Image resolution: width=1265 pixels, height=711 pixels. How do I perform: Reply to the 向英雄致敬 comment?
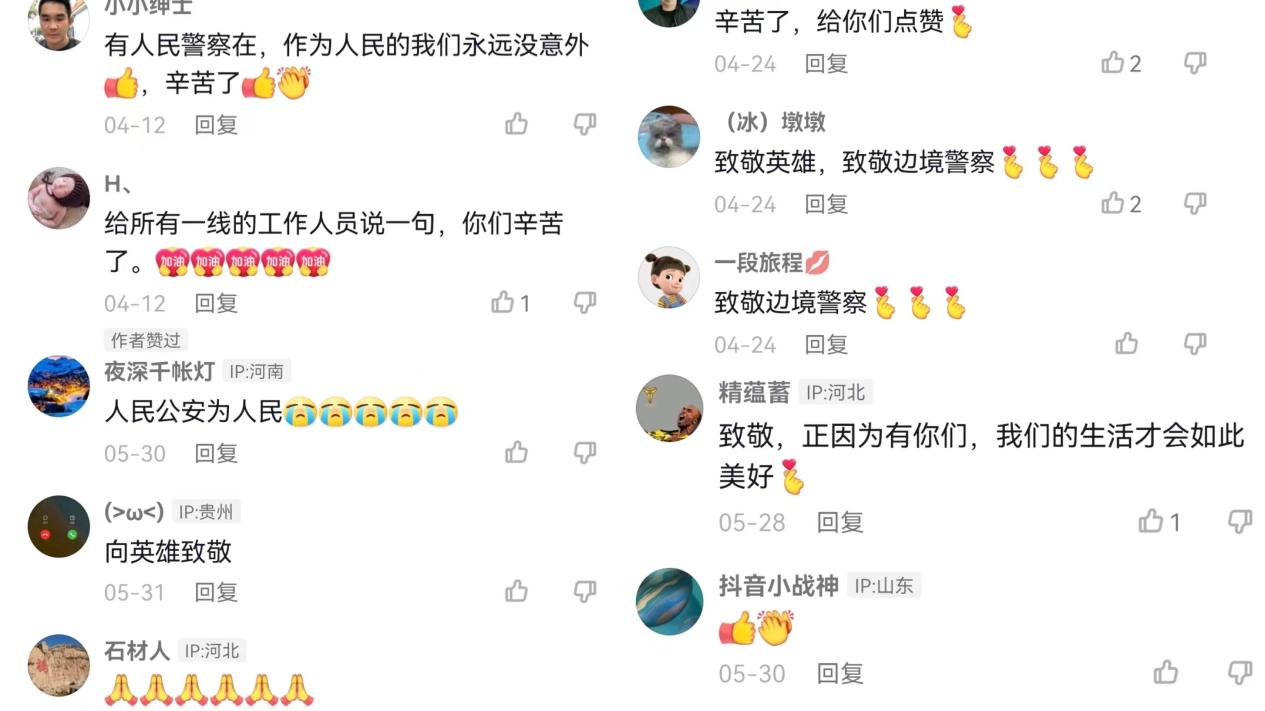(x=216, y=592)
